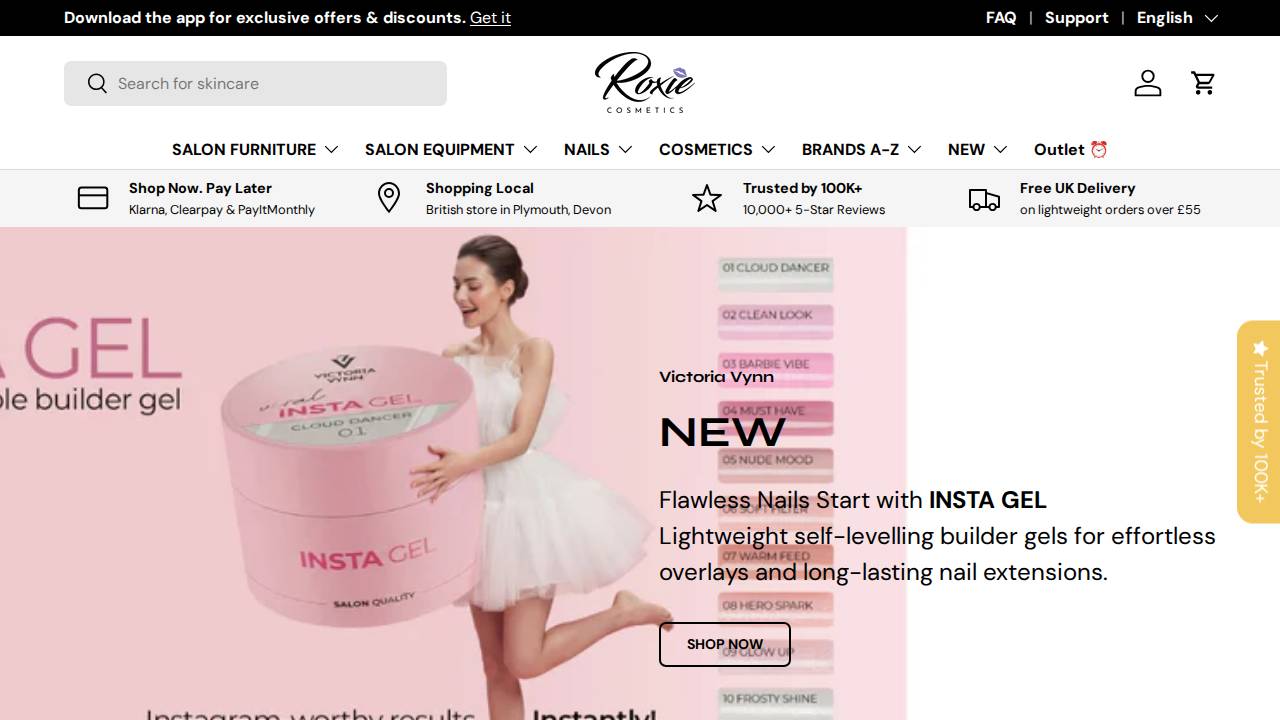Click the SHOP NOW button
This screenshot has height=720, width=1280.
pos(724,644)
